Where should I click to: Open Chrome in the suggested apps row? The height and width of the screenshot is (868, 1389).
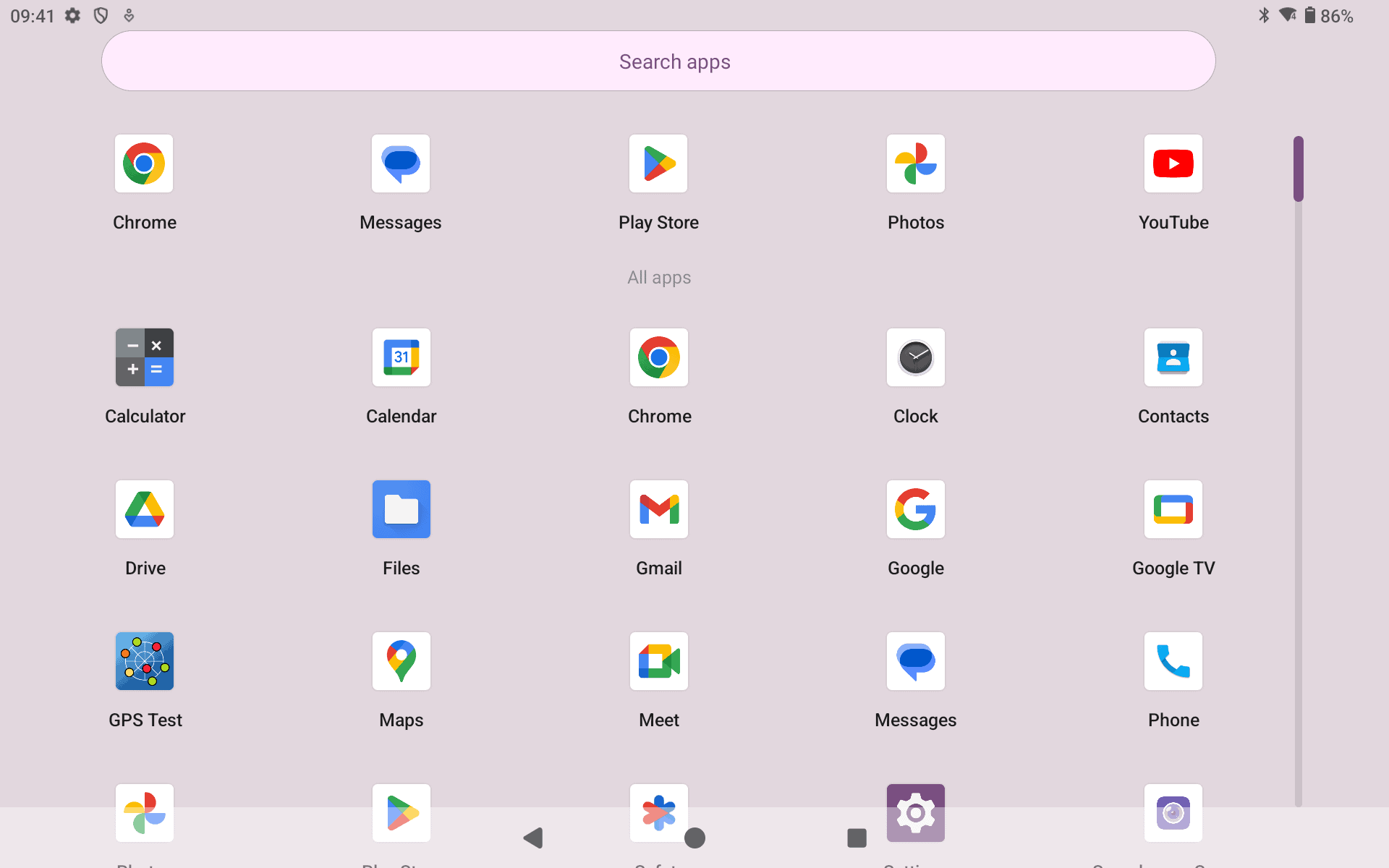point(144,163)
